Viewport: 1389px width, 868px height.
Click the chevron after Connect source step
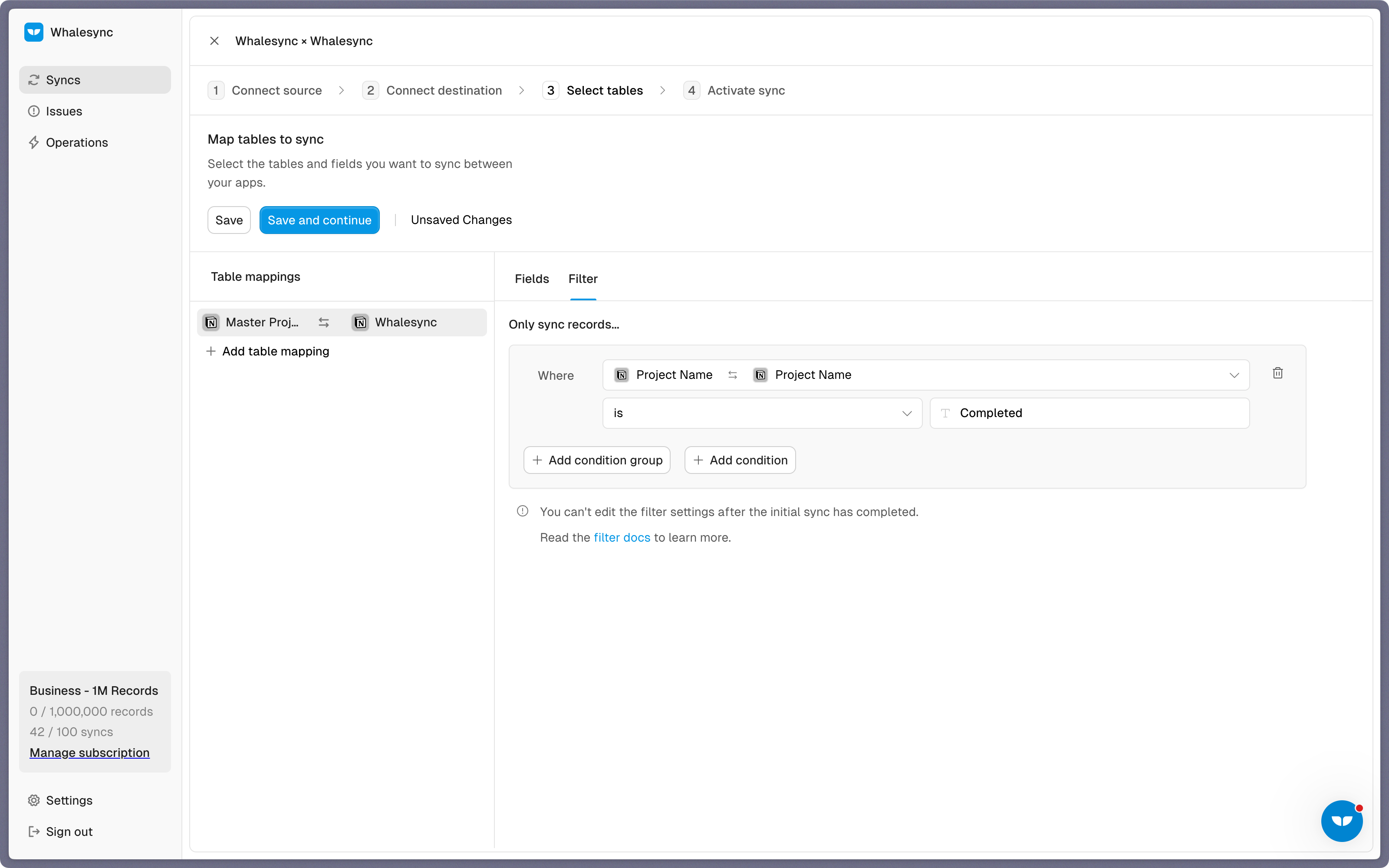pyautogui.click(x=342, y=91)
